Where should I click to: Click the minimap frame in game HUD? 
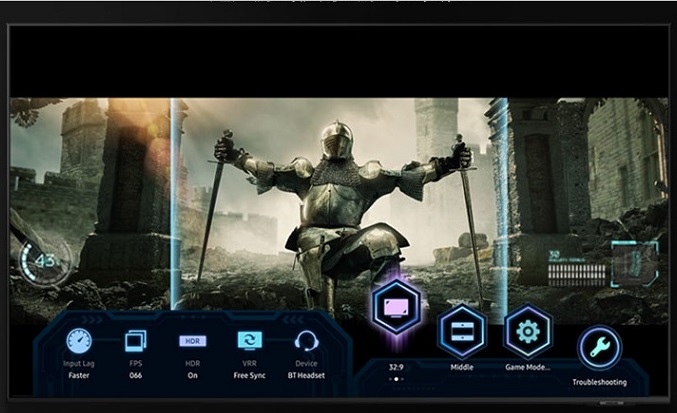tap(635, 264)
